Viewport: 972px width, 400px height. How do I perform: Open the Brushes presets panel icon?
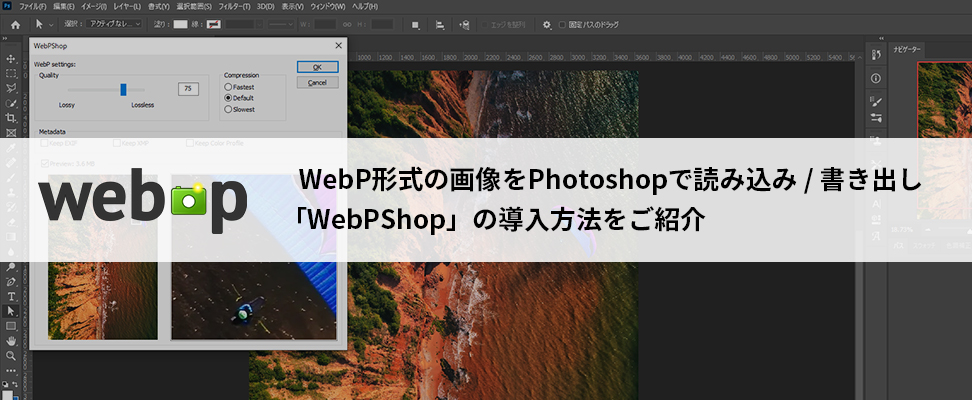click(877, 117)
